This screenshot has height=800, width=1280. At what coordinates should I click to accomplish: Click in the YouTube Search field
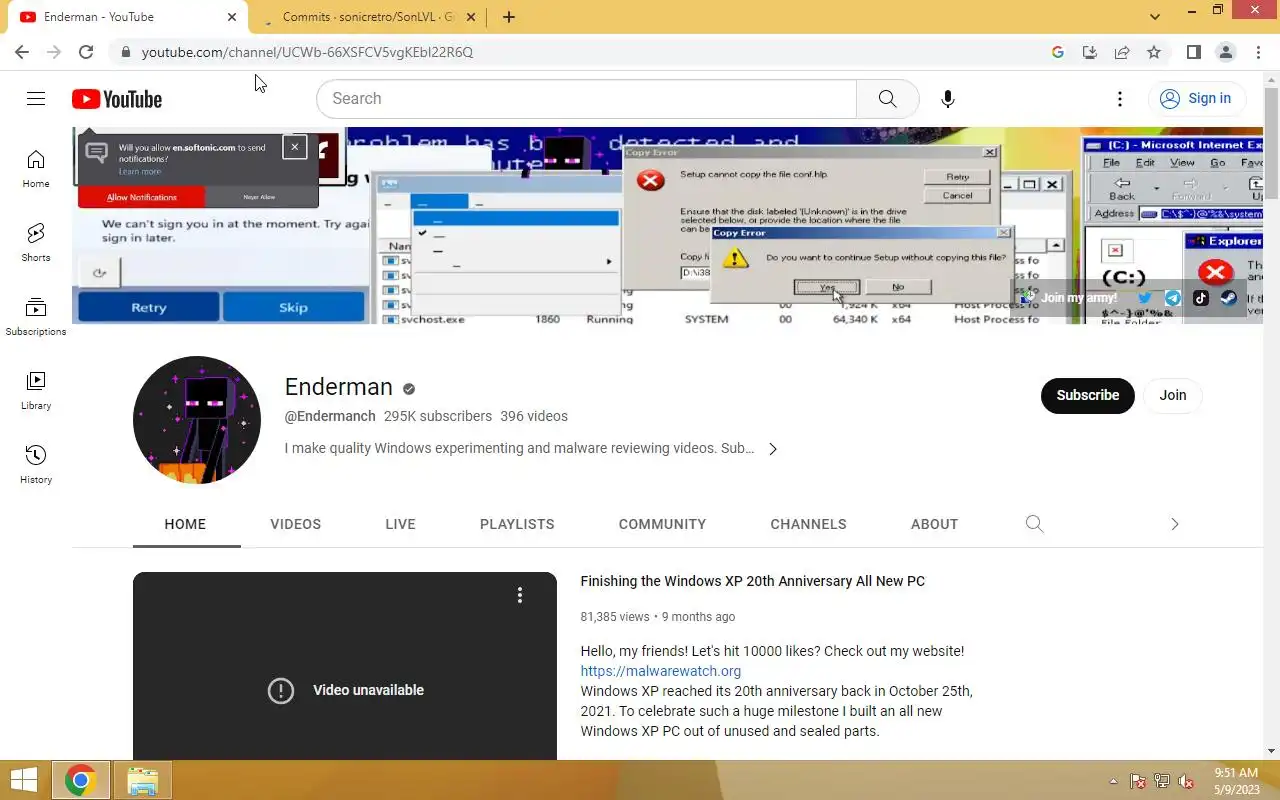point(587,98)
